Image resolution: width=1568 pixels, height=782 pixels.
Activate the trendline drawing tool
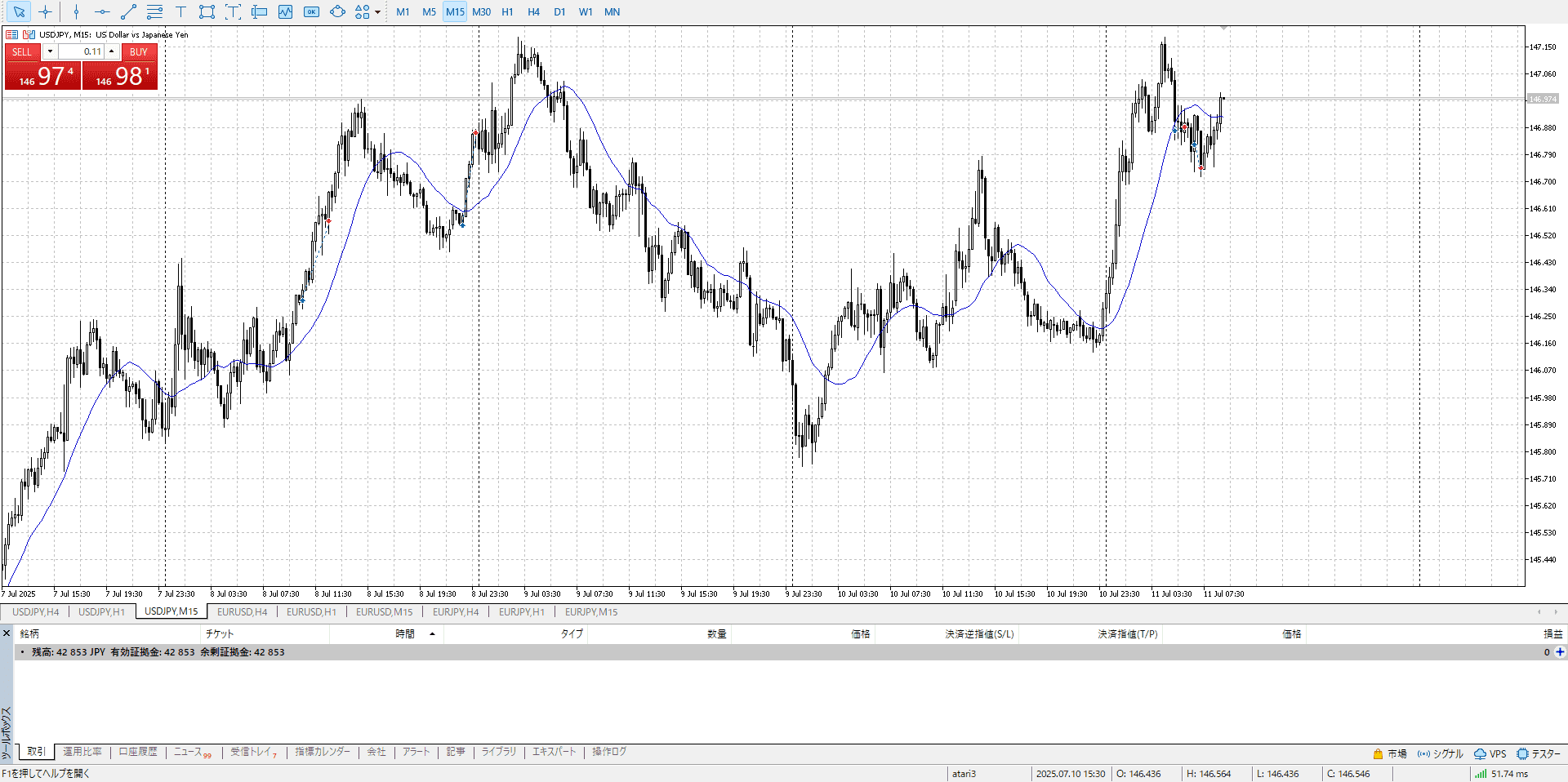[x=128, y=11]
